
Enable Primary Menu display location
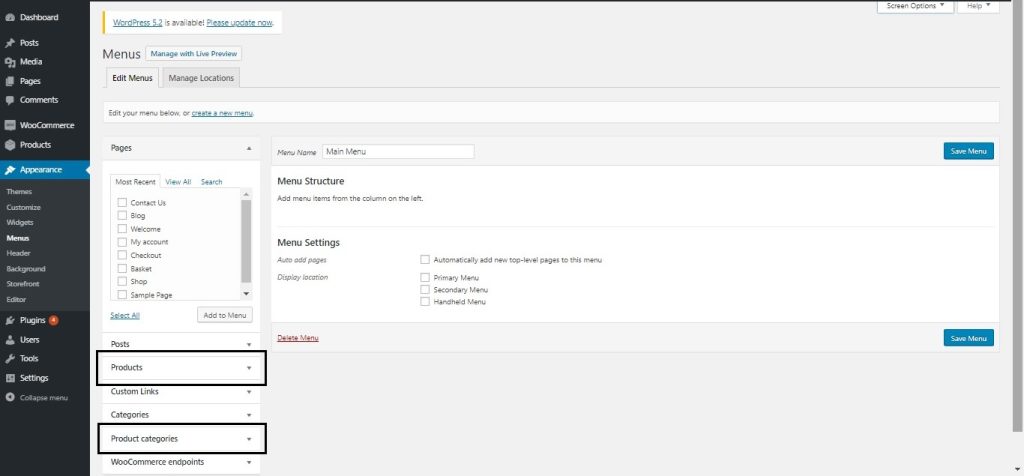click(x=425, y=277)
